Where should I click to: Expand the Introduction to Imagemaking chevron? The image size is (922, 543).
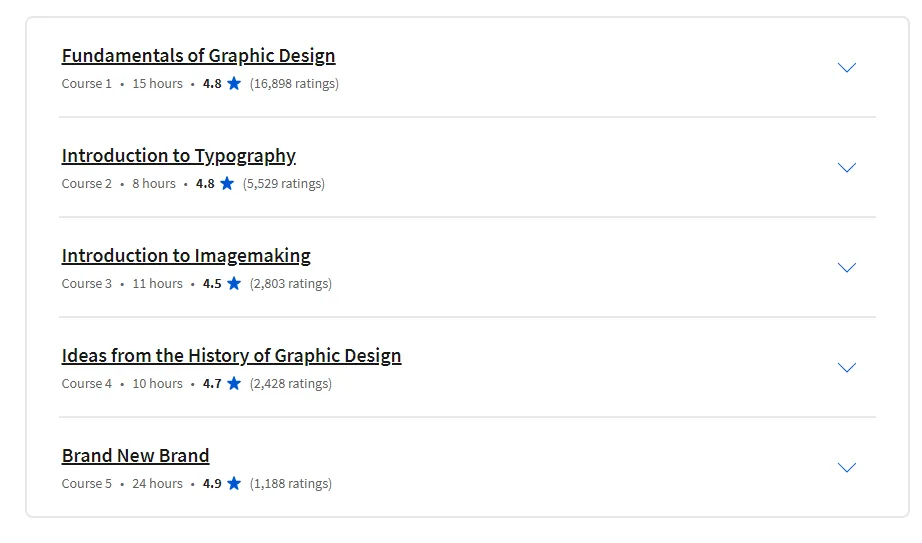pyautogui.click(x=846, y=268)
